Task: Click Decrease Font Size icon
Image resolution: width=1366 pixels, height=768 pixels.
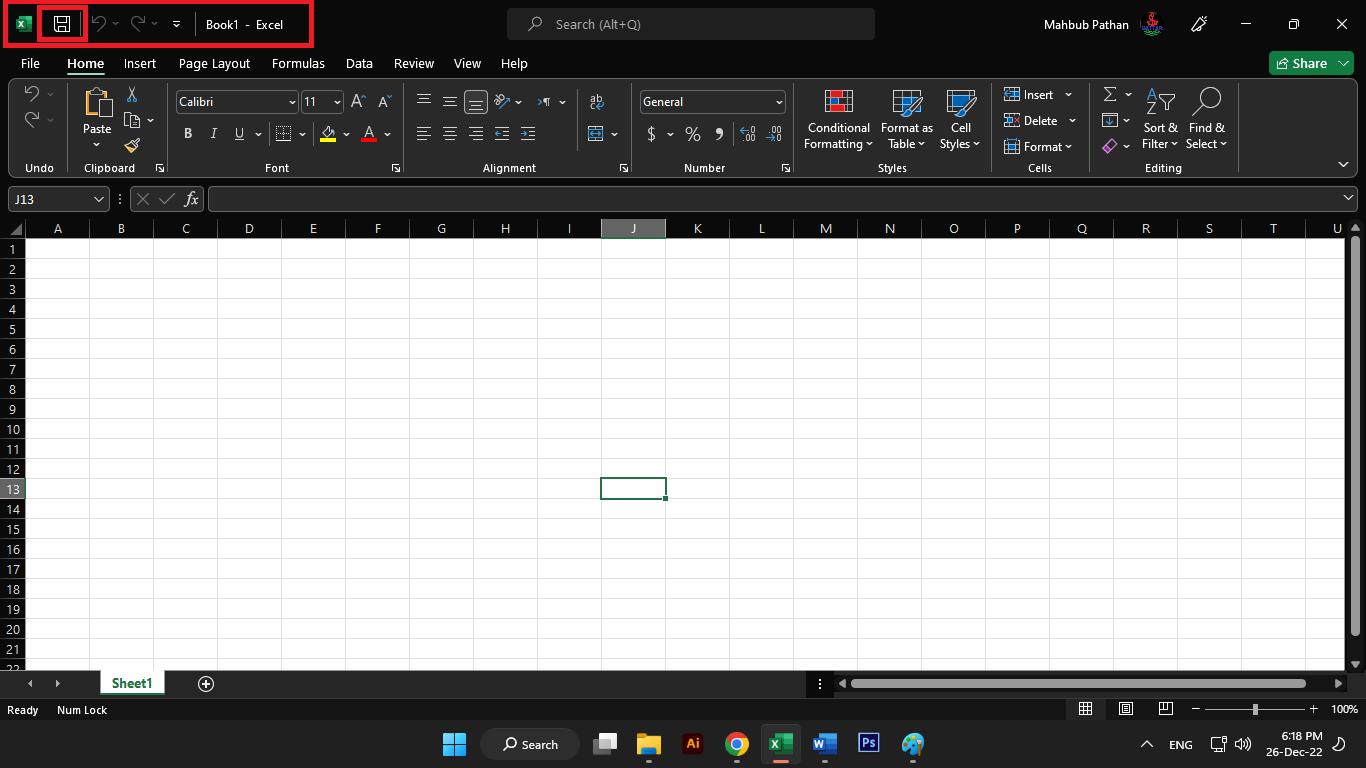Action: pyautogui.click(x=384, y=102)
